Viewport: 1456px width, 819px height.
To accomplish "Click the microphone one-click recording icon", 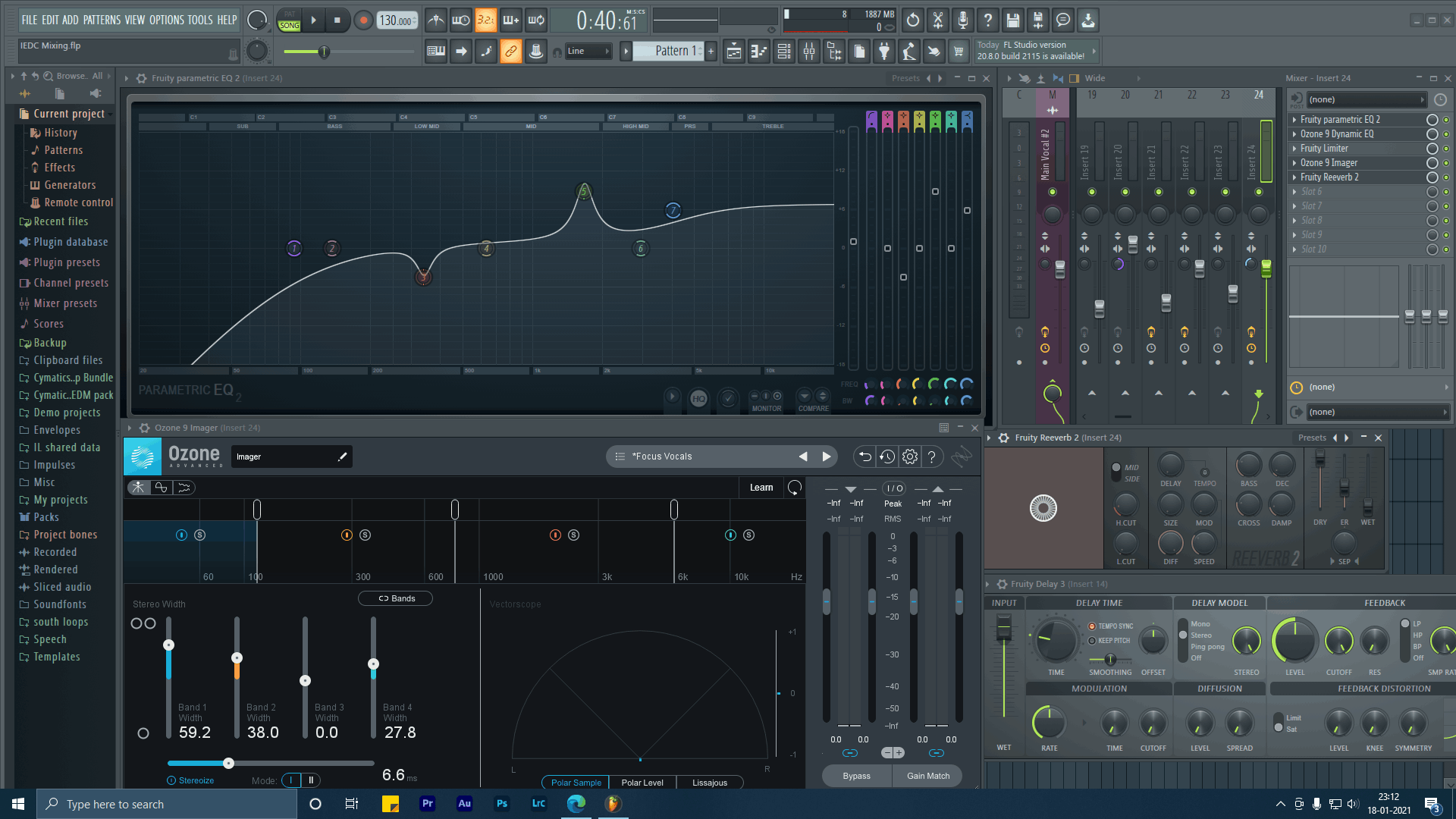I will point(962,20).
